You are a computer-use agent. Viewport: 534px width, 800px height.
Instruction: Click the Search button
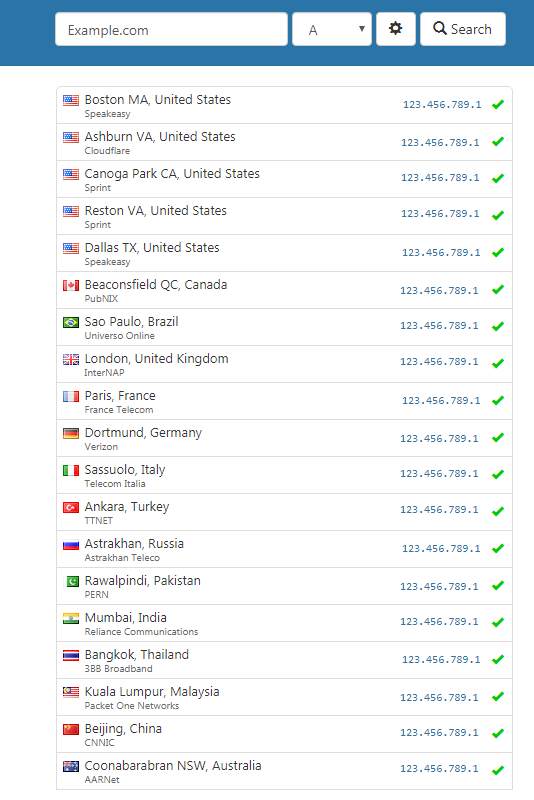point(463,29)
